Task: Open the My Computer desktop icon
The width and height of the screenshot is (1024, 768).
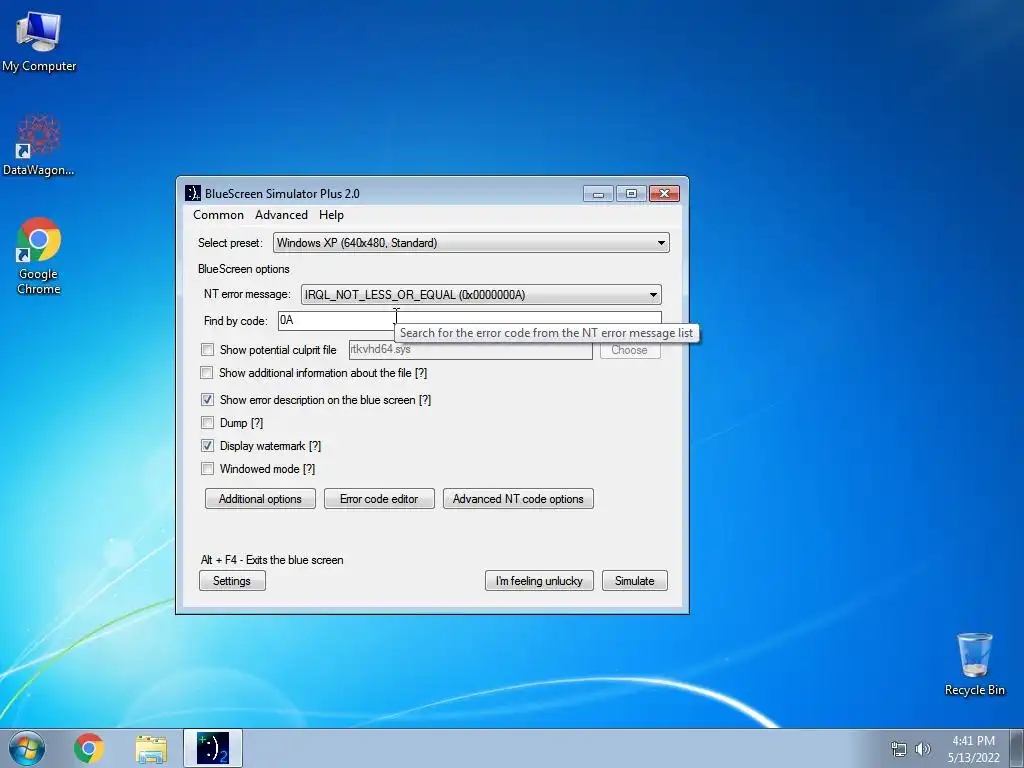Action: pyautogui.click(x=39, y=40)
